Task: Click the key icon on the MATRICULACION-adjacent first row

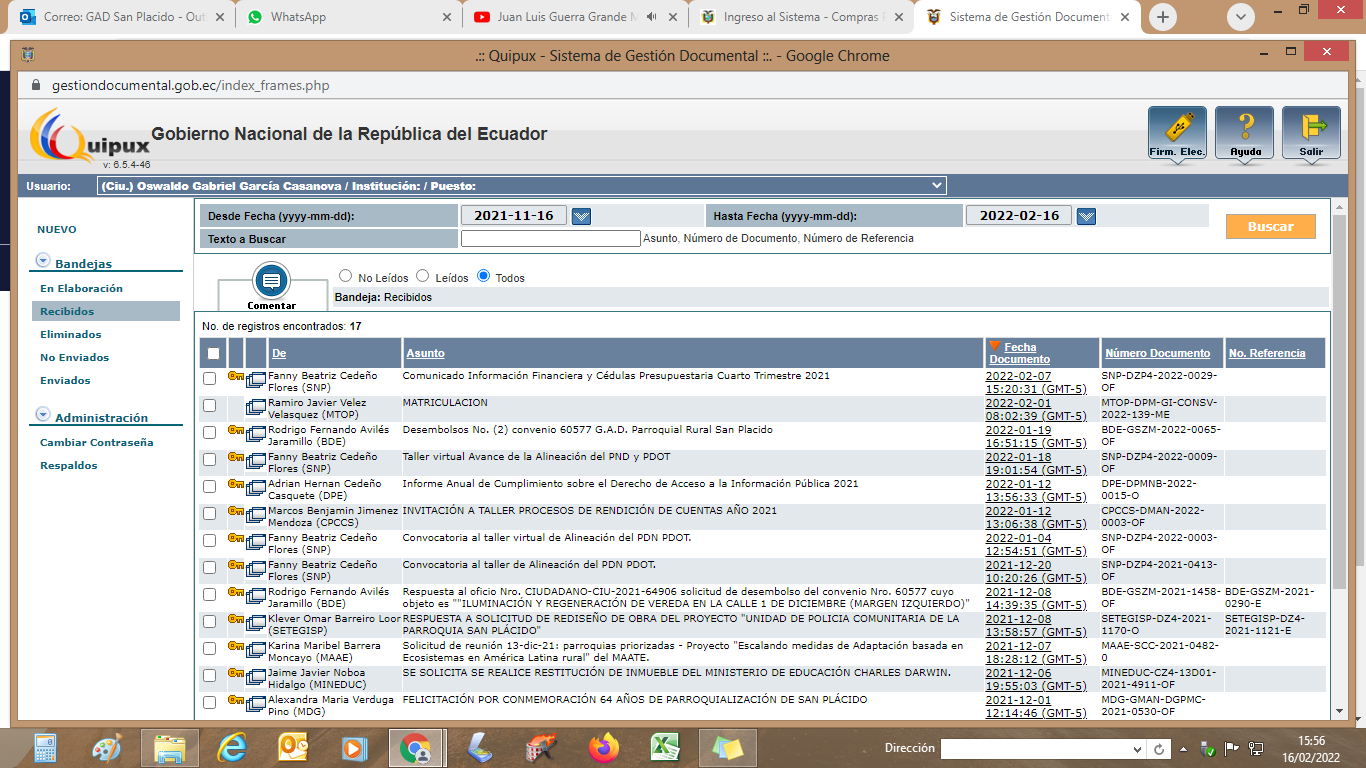Action: pyautogui.click(x=236, y=376)
